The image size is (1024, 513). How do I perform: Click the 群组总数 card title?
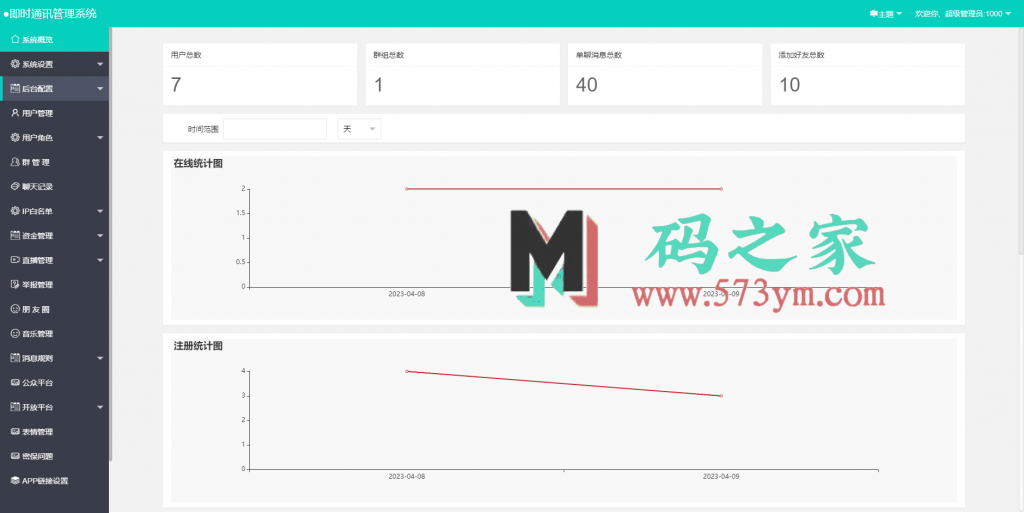[x=389, y=55]
